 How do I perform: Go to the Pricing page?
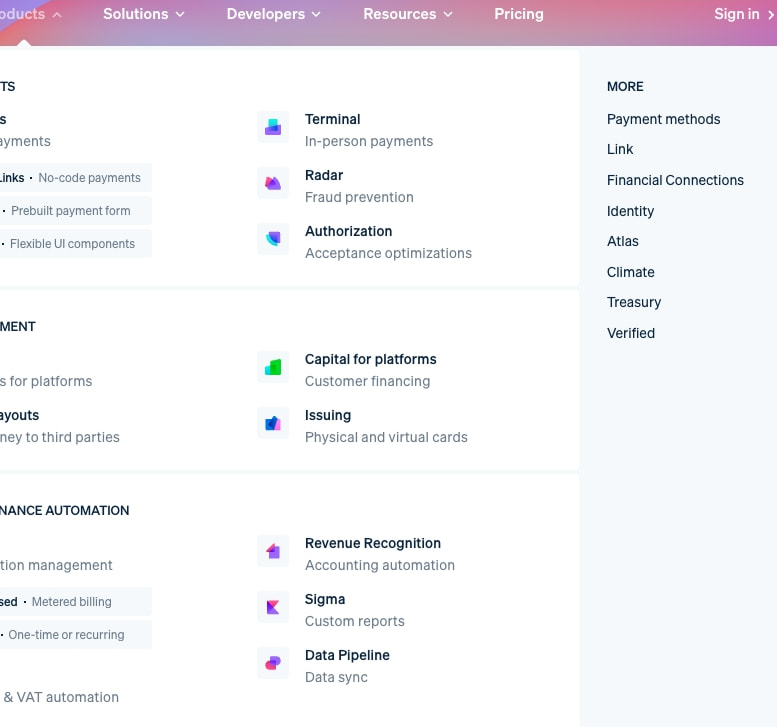[x=519, y=14]
